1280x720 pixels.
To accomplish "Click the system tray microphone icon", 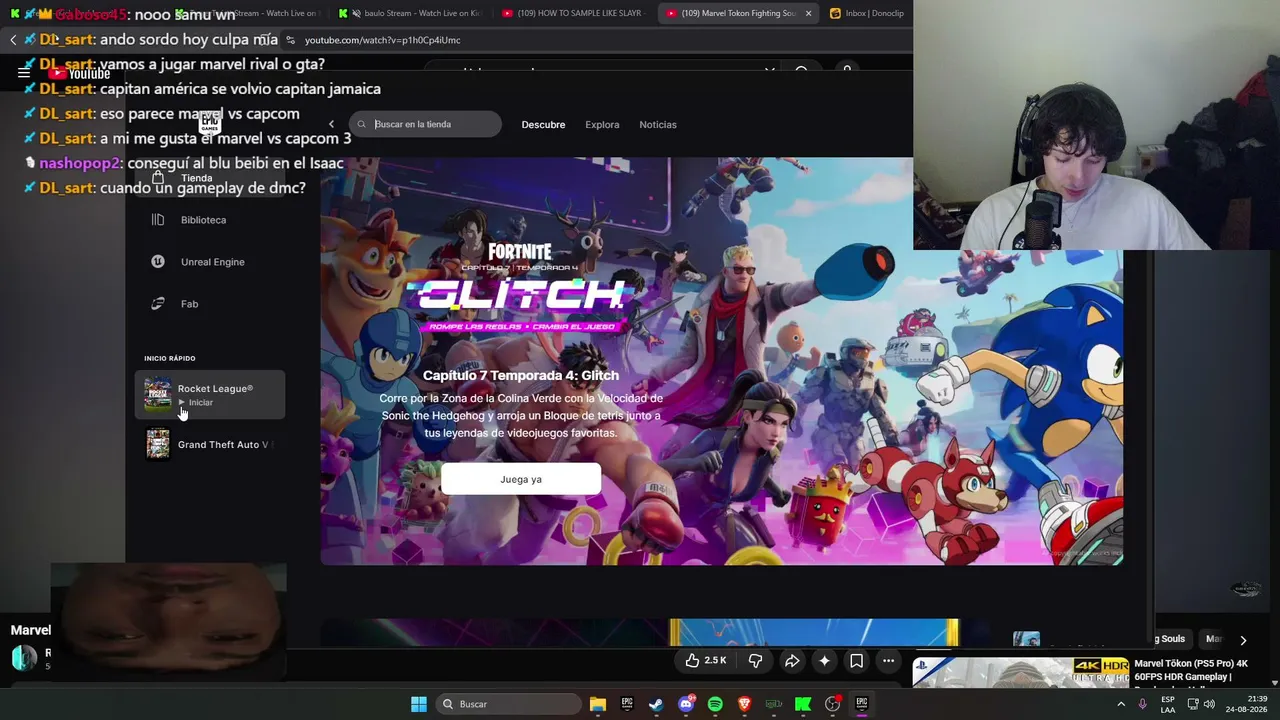I will pos(1143,704).
